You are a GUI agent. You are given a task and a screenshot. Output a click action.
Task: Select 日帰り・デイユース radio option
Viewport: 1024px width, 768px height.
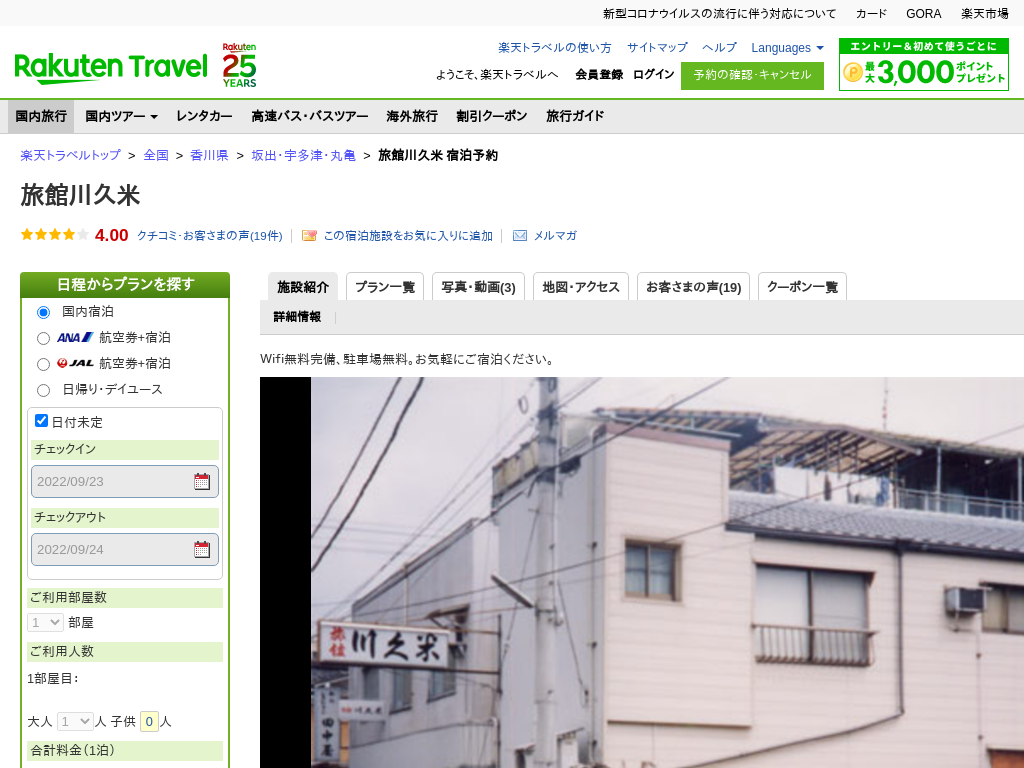43,391
